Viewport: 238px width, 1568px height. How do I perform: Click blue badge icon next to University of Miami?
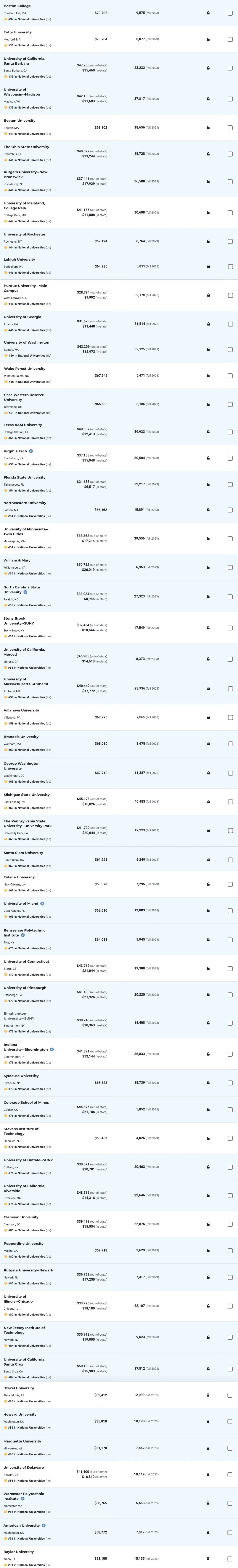(x=42, y=903)
